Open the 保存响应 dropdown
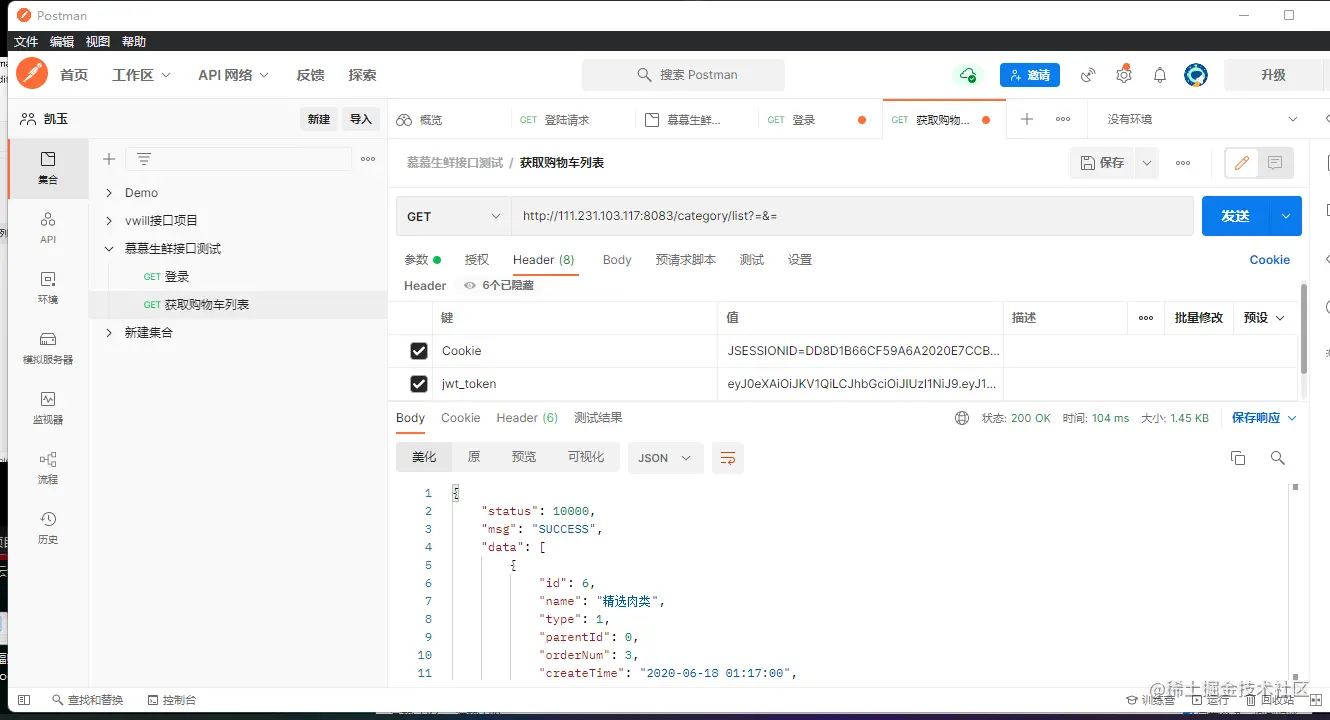1330x720 pixels. 1264,418
